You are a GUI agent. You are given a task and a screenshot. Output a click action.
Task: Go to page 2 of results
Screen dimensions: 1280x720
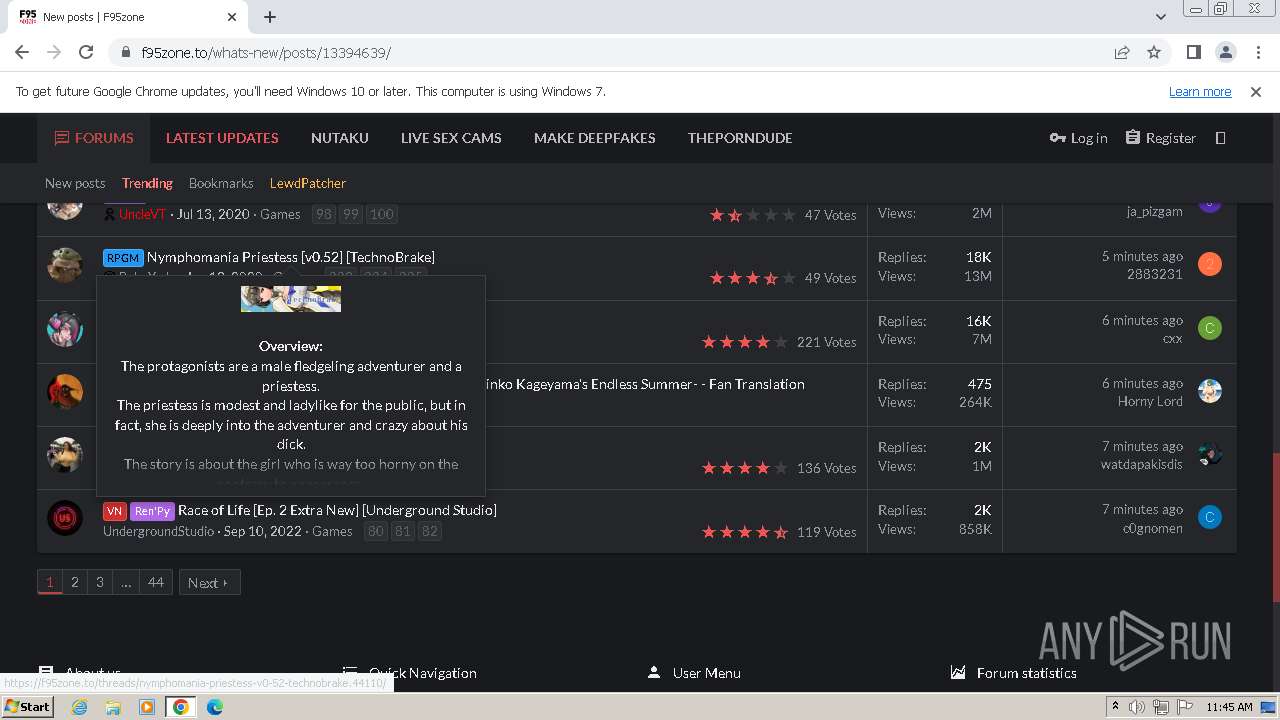click(x=74, y=582)
